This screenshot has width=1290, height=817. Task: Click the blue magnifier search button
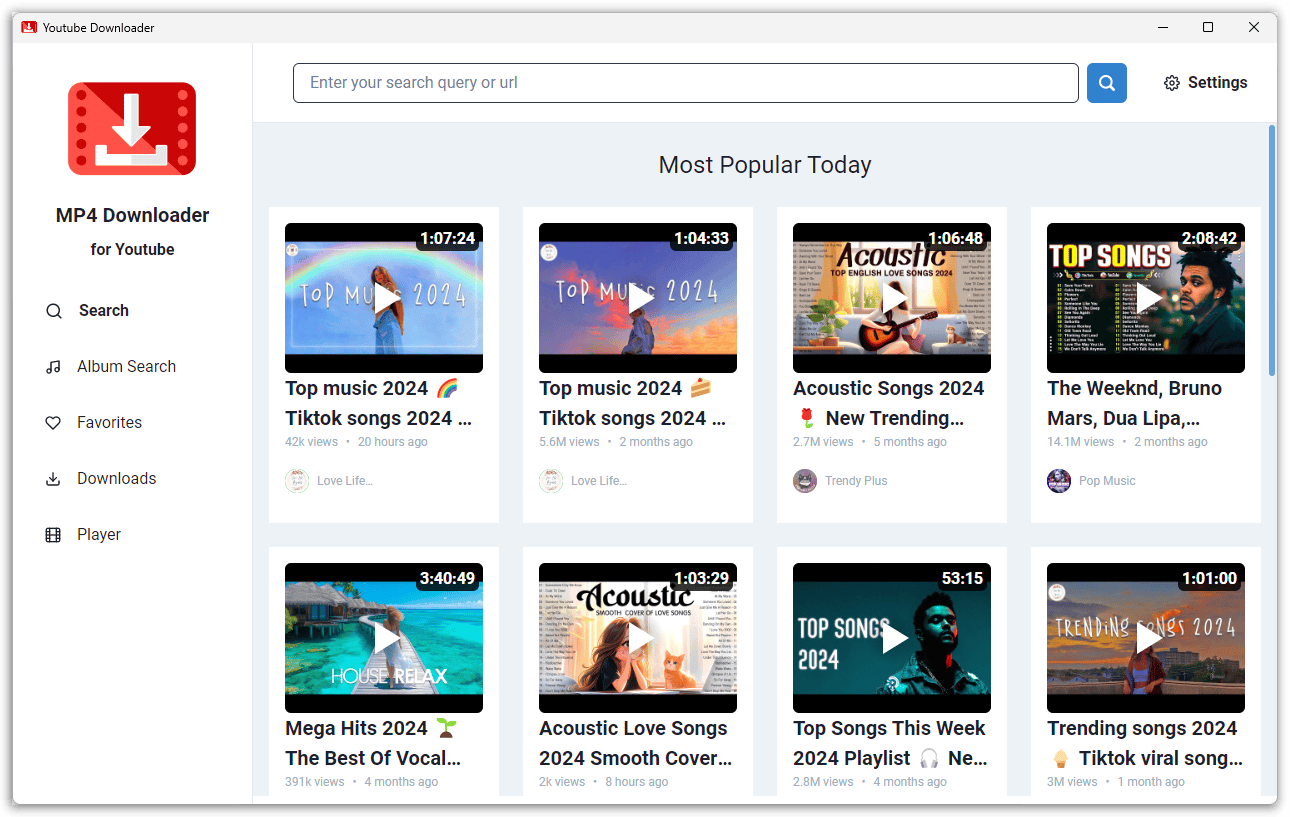[x=1107, y=83]
